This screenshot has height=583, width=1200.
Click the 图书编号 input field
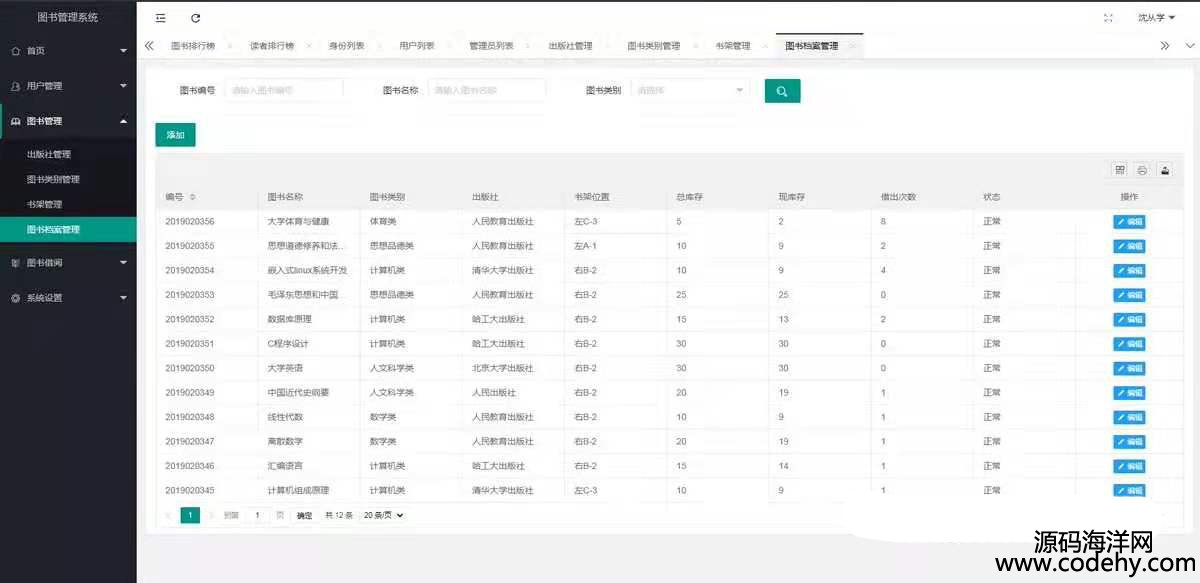coord(284,90)
